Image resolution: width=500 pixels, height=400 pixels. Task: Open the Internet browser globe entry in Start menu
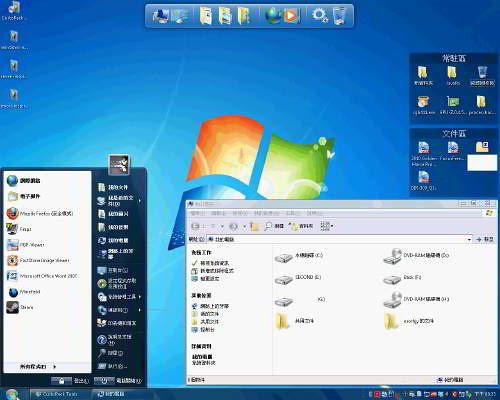[x=23, y=180]
